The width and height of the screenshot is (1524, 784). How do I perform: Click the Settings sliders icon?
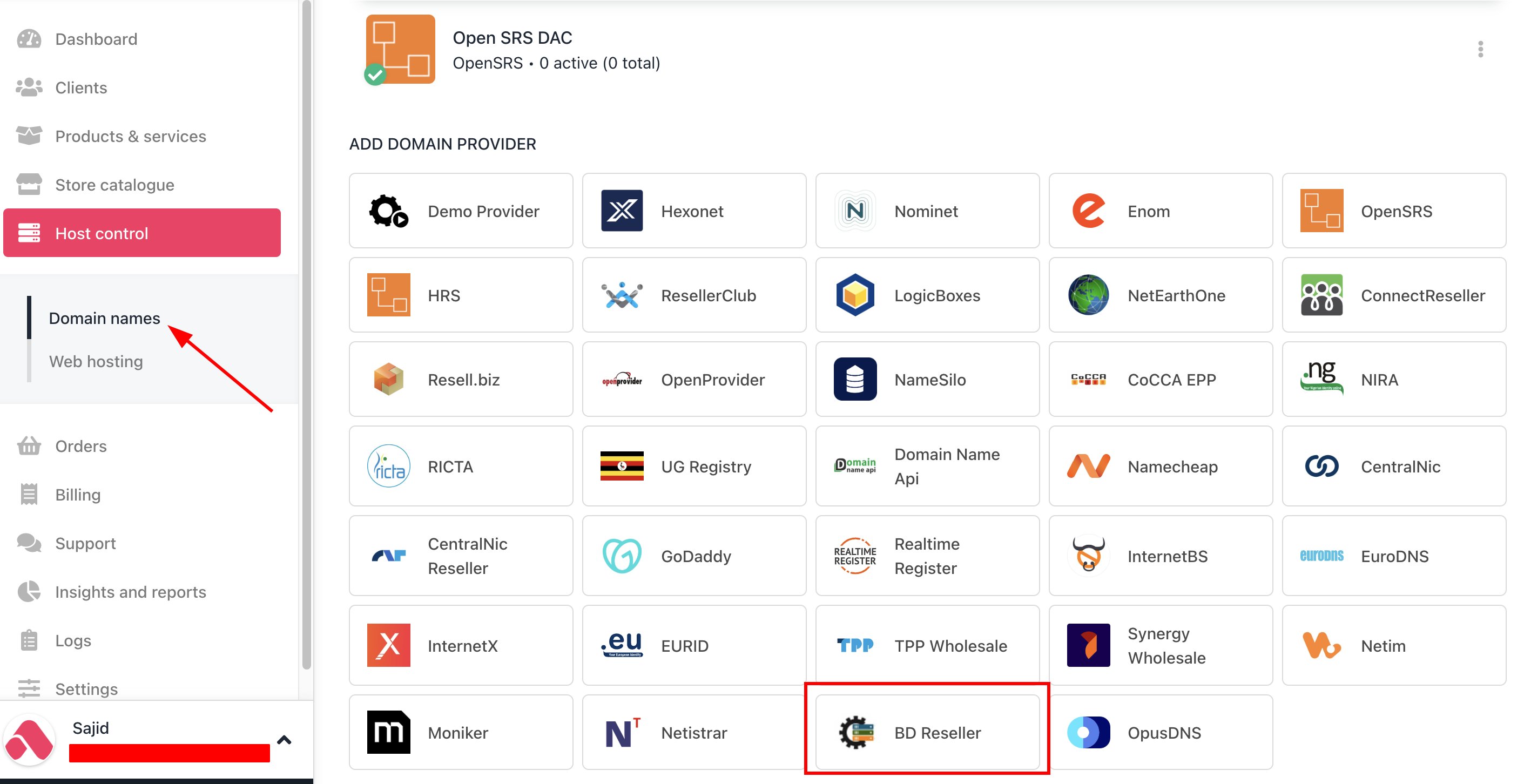[29, 689]
